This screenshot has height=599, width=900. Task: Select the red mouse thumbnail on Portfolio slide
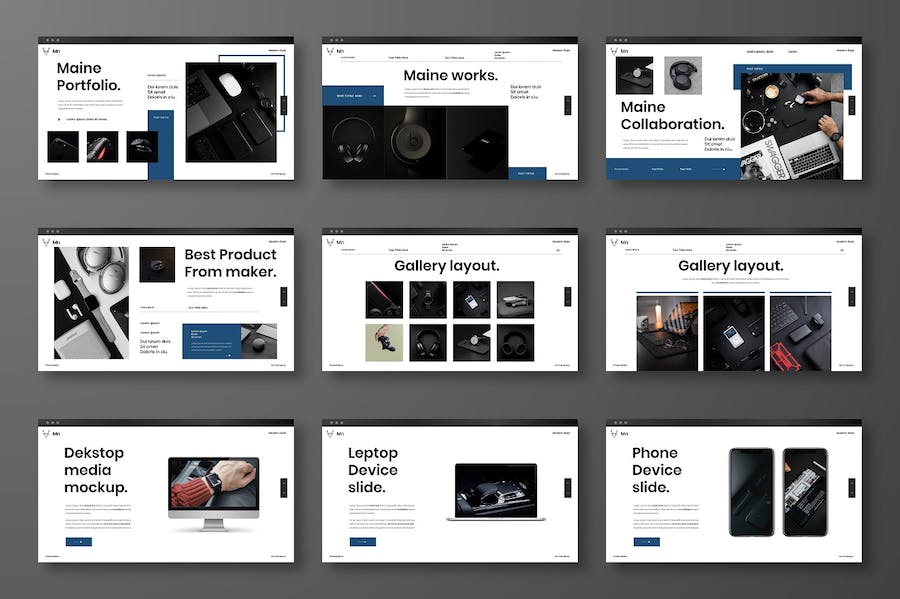tap(102, 147)
